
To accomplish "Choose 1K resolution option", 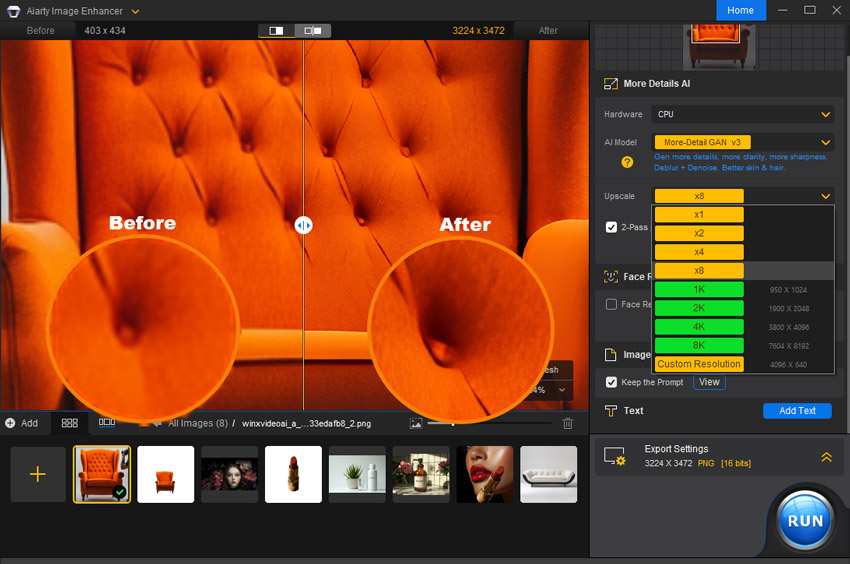I will pos(699,290).
